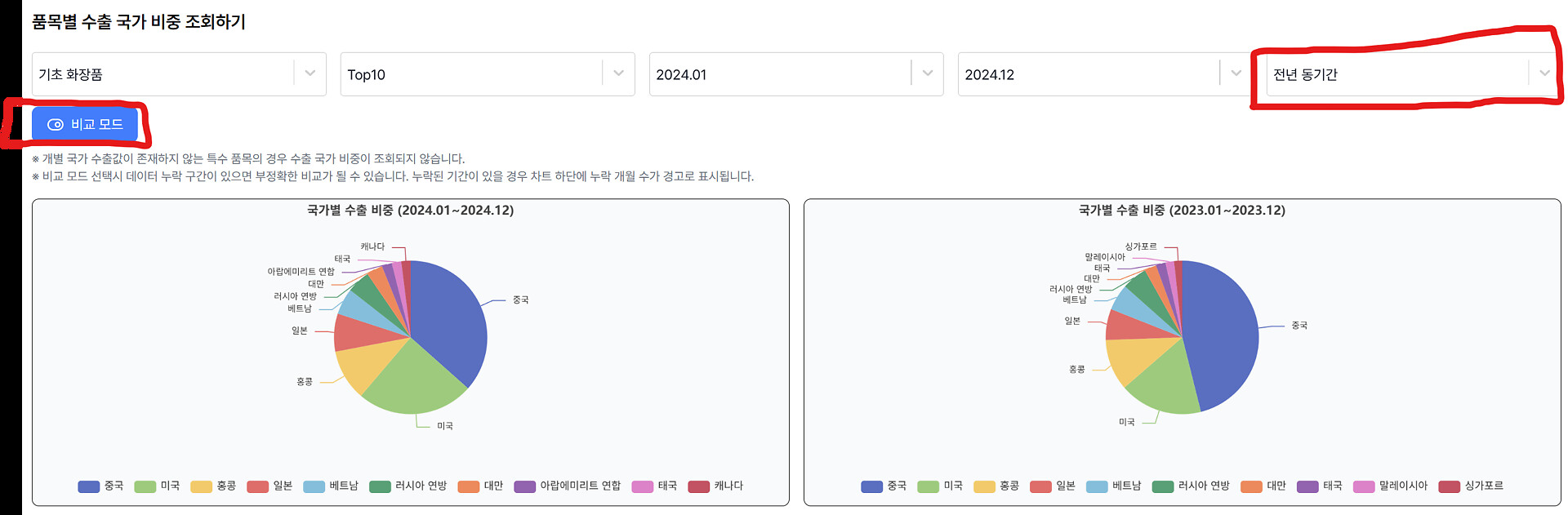Click the eye icon on 비교 모드 button
The height and width of the screenshot is (515, 1568).
(56, 125)
